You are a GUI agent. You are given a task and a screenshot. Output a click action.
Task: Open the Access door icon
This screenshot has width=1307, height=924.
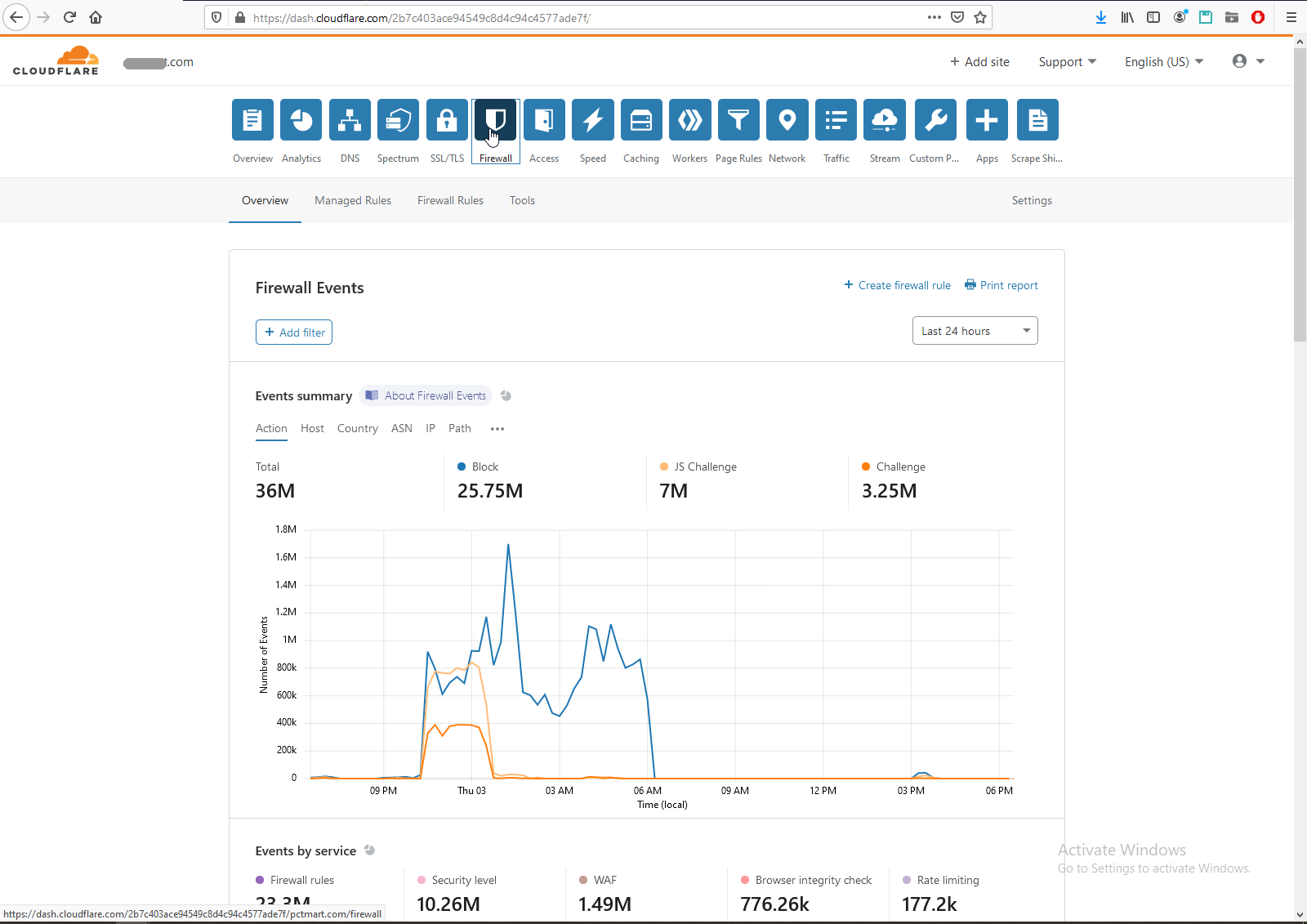click(x=544, y=120)
